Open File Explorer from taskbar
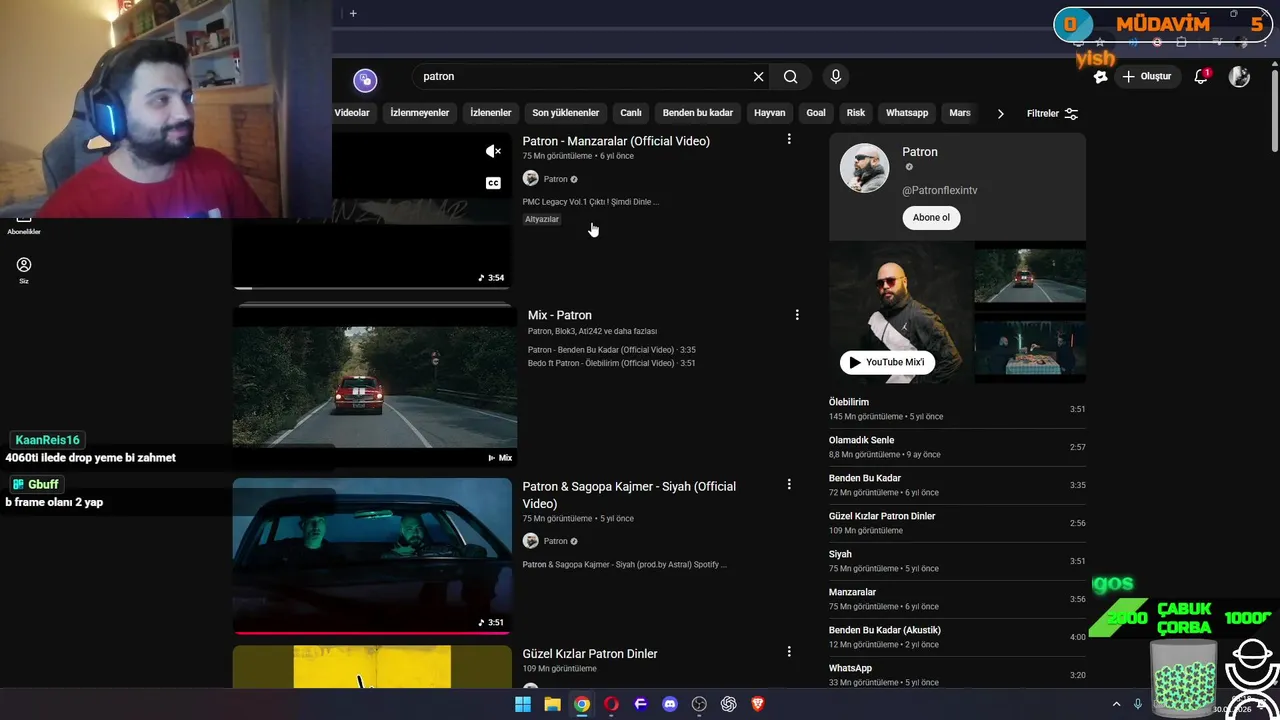The width and height of the screenshot is (1280, 720). 552,704
